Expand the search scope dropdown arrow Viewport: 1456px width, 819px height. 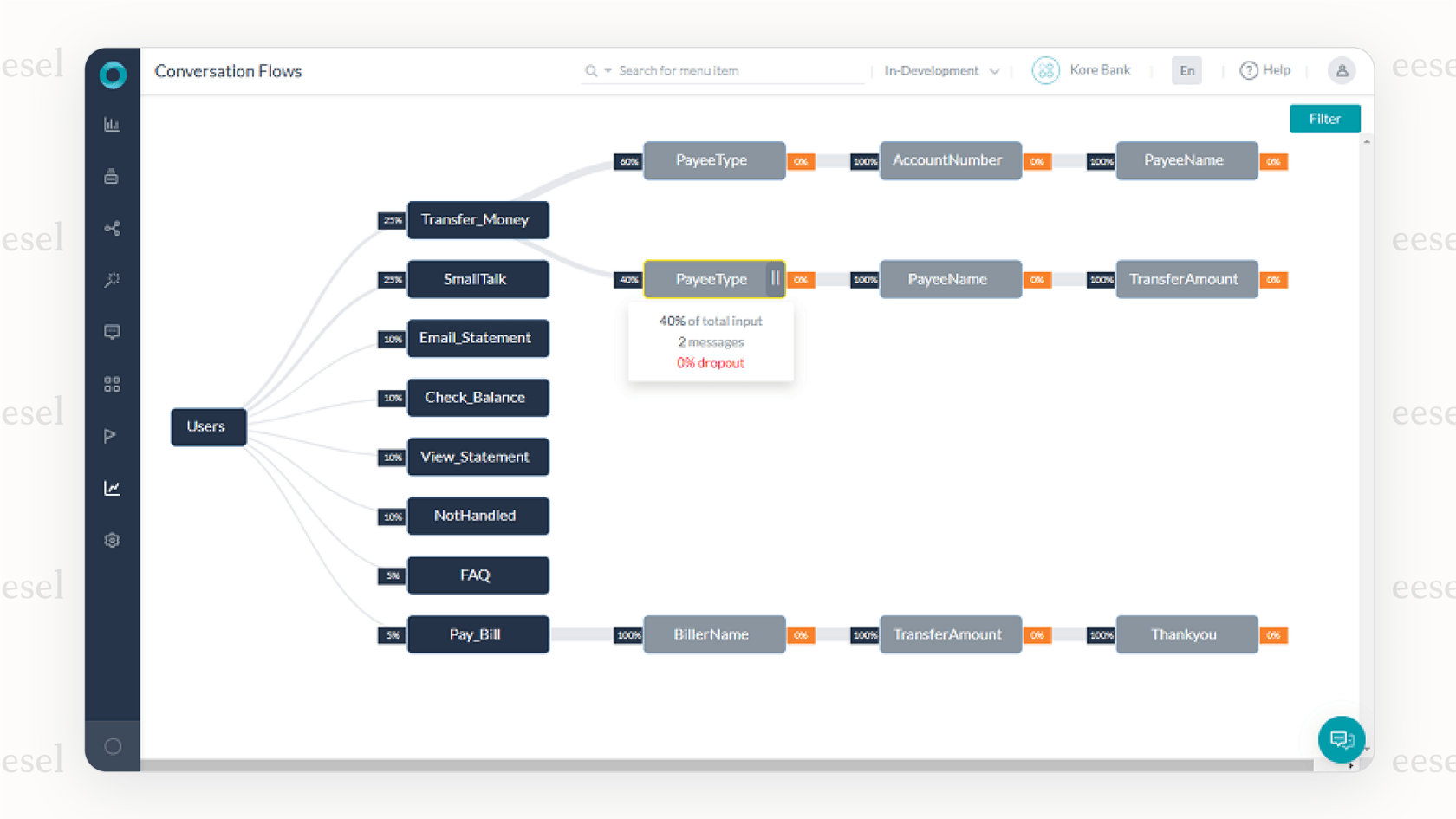607,70
